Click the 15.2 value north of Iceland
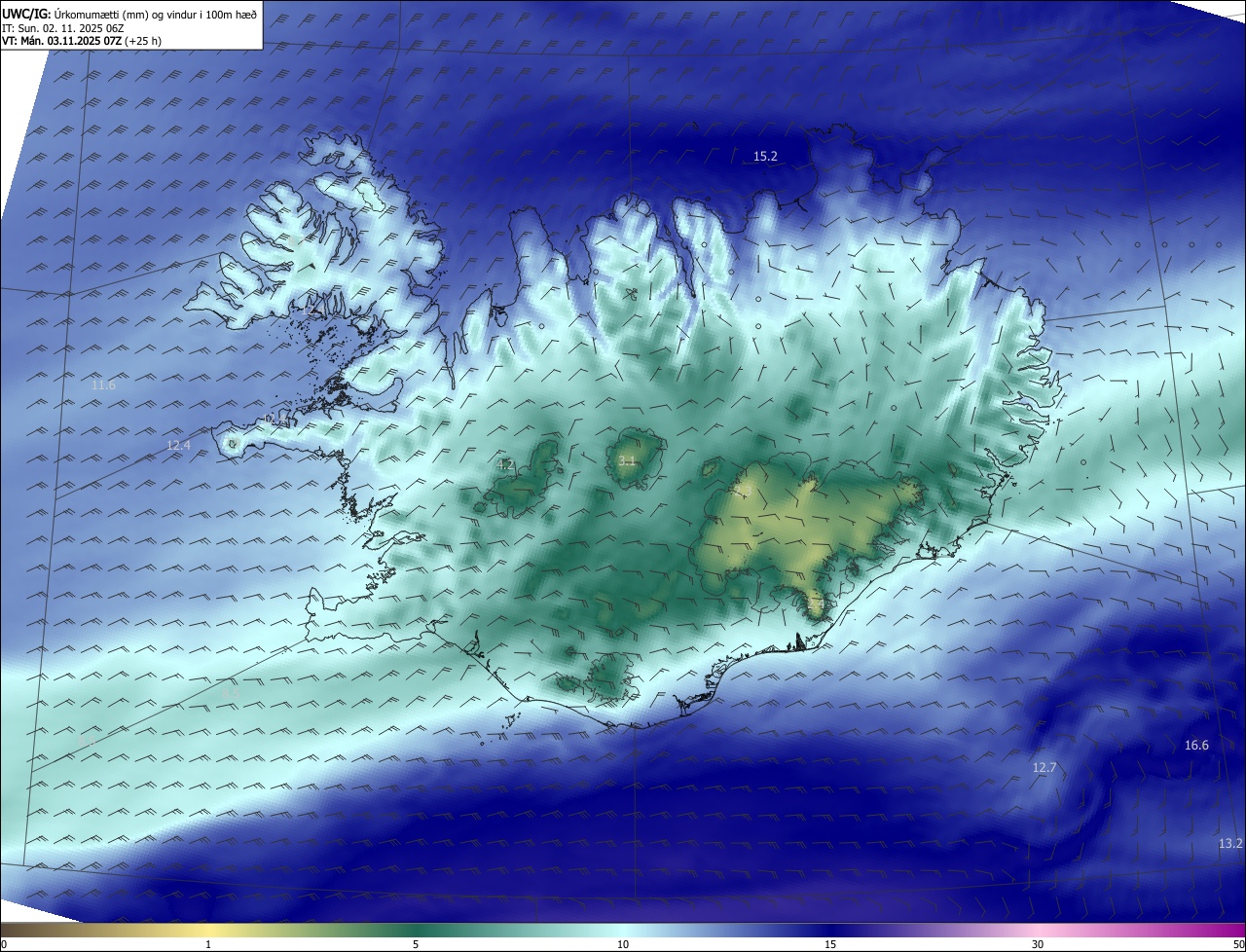 coord(766,156)
